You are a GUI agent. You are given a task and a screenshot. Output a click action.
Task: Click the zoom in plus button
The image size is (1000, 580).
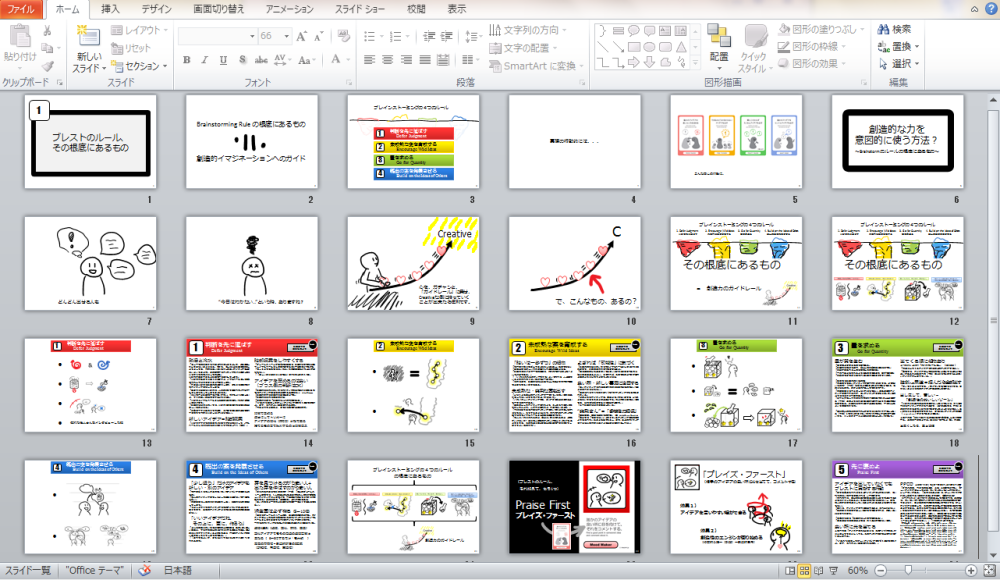973,570
